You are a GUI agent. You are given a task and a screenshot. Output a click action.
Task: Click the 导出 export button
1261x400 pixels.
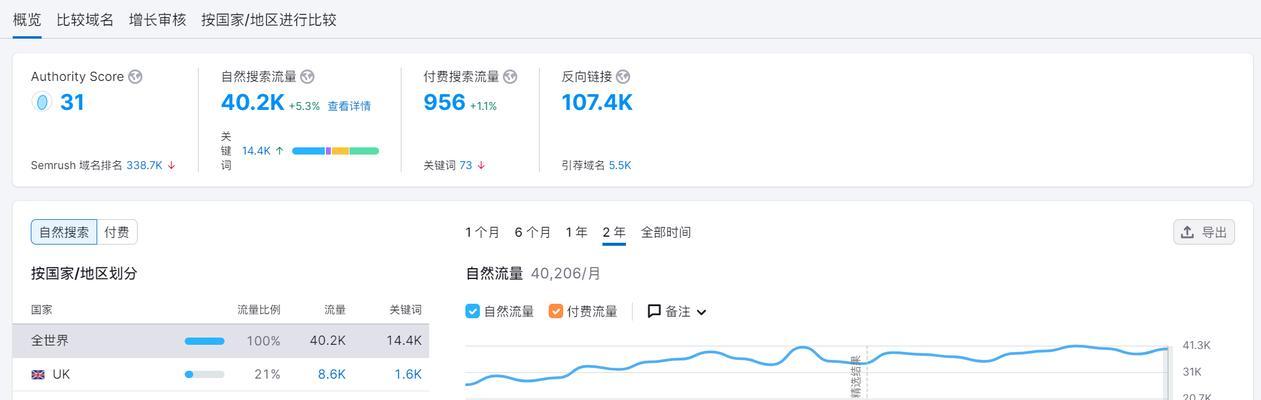point(1204,232)
